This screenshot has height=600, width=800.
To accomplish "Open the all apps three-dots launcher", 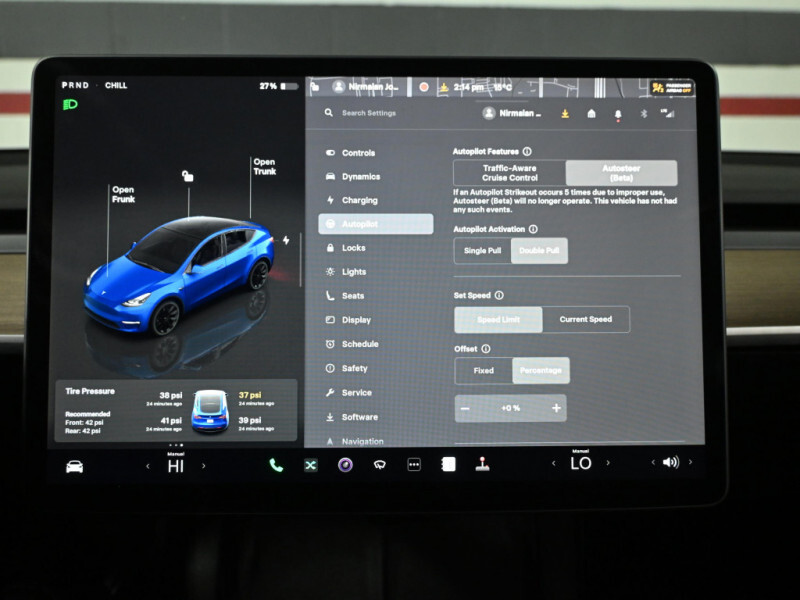I will 414,465.
